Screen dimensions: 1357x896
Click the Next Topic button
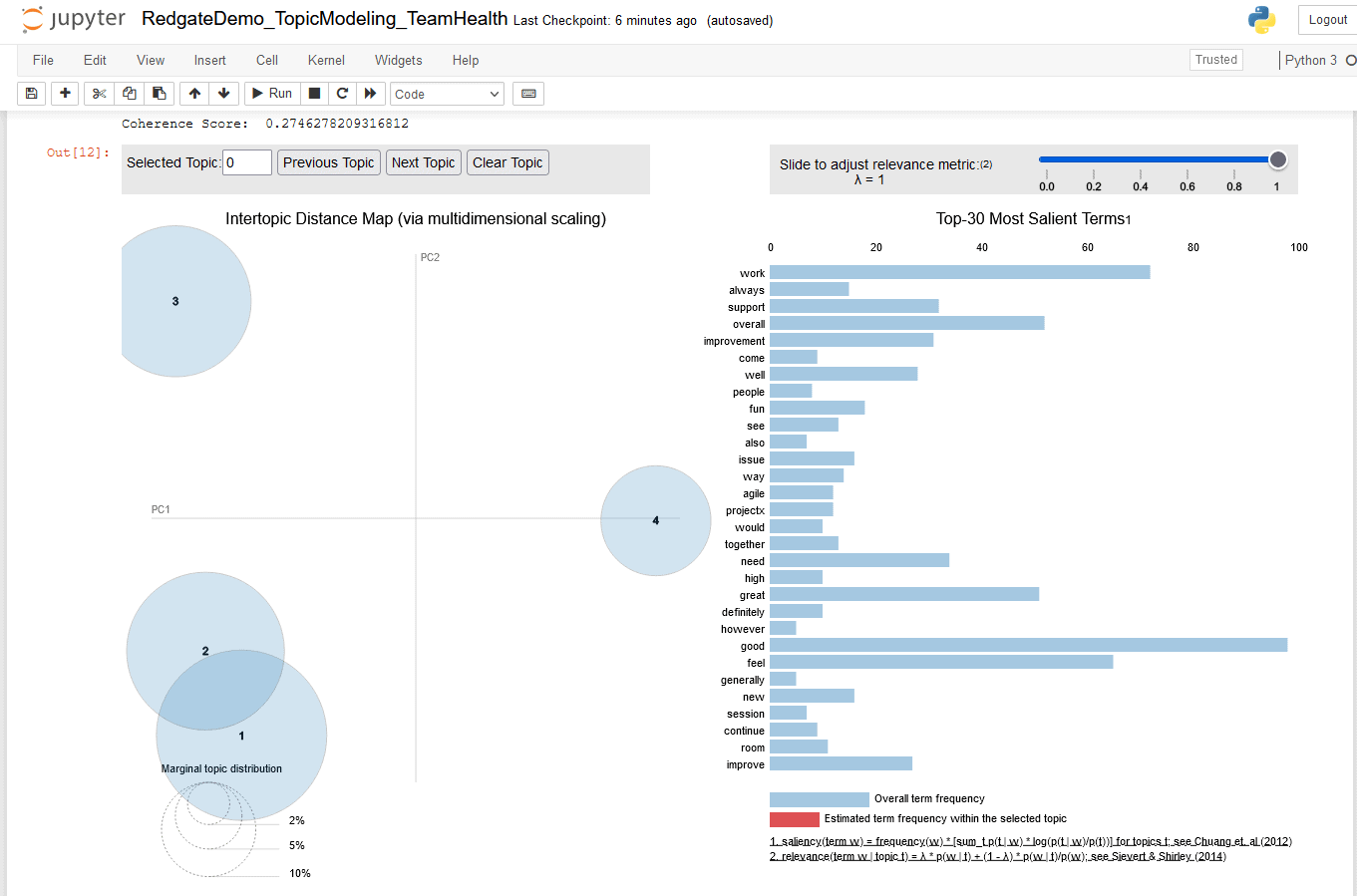[x=423, y=162]
